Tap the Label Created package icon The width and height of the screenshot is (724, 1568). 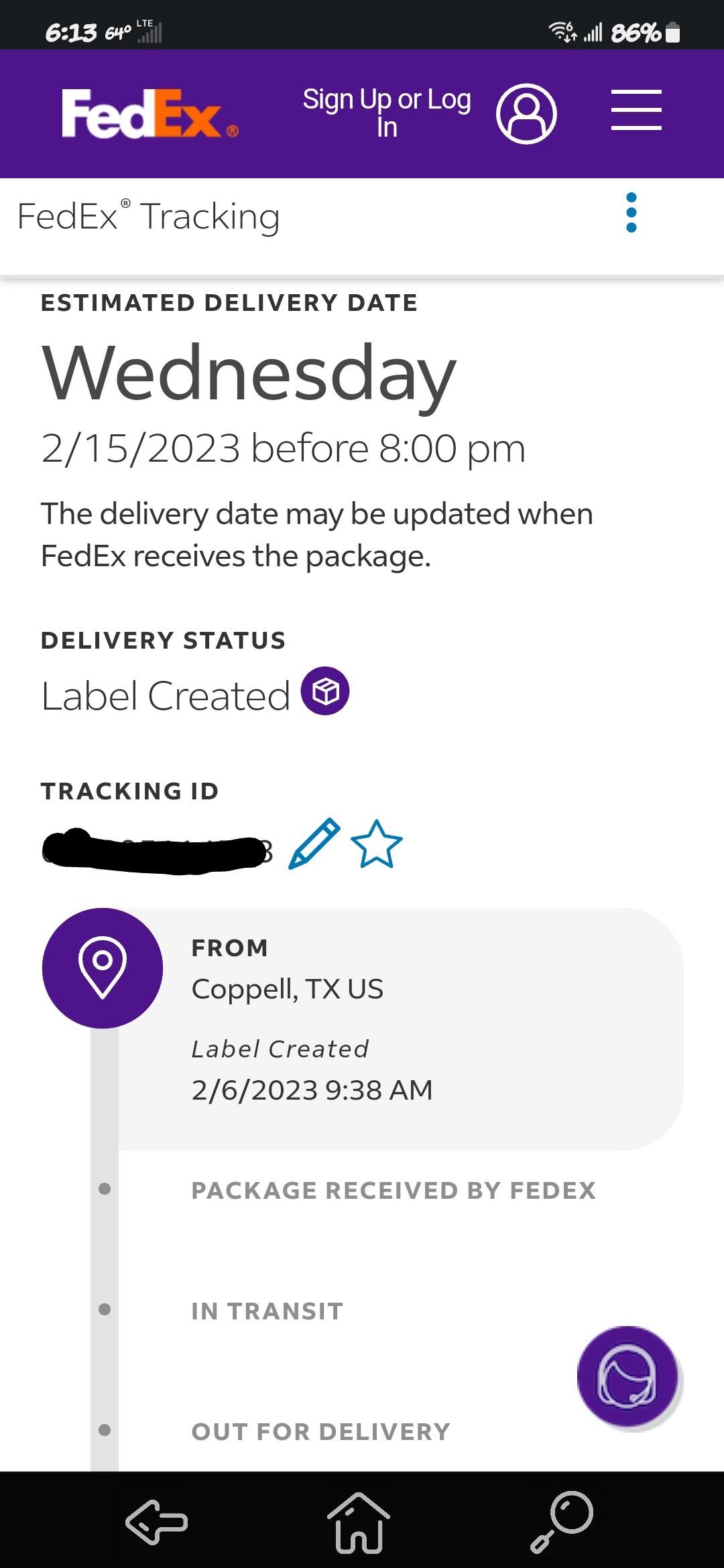[325, 691]
